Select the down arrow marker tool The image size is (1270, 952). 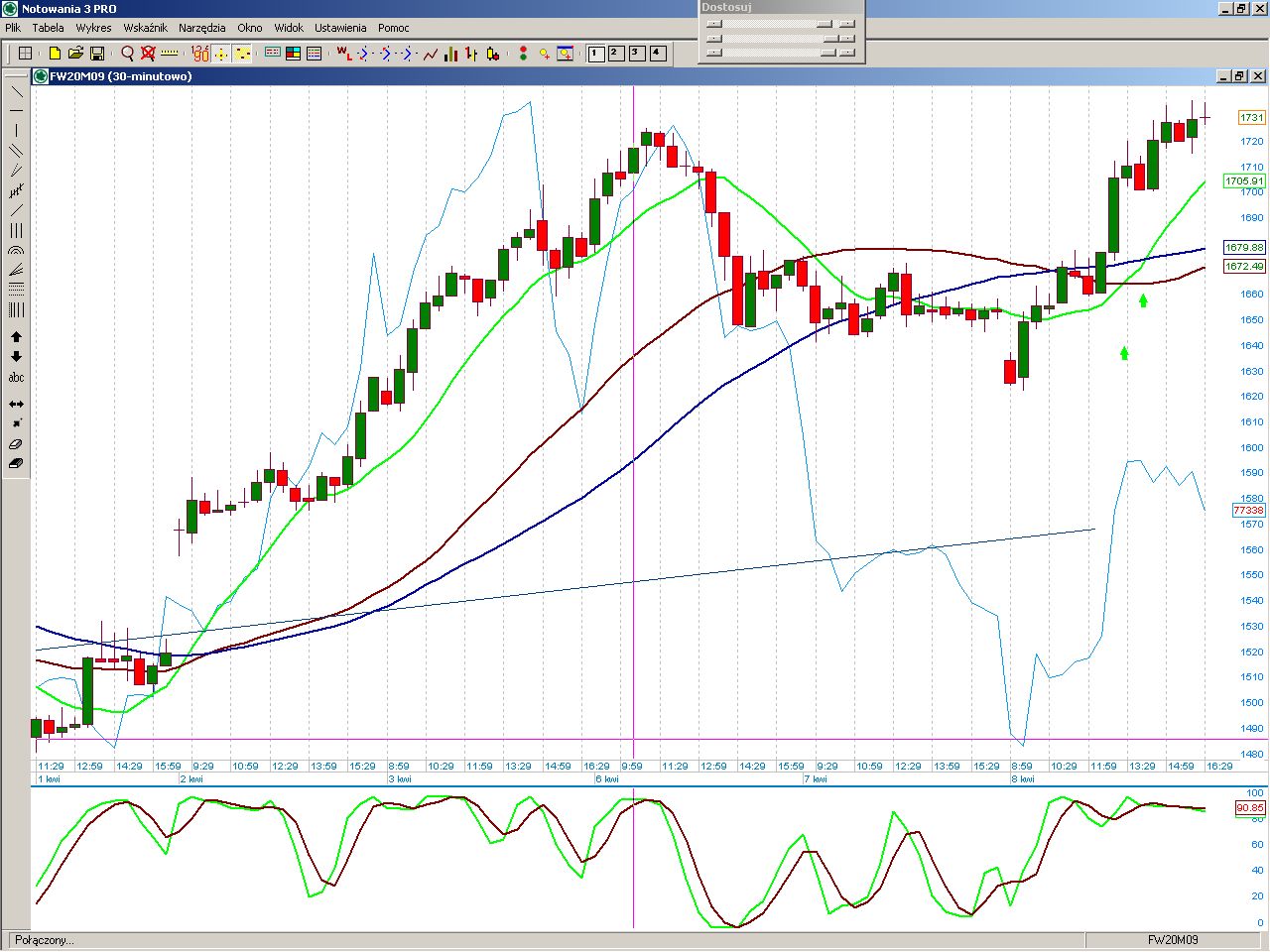tap(16, 357)
